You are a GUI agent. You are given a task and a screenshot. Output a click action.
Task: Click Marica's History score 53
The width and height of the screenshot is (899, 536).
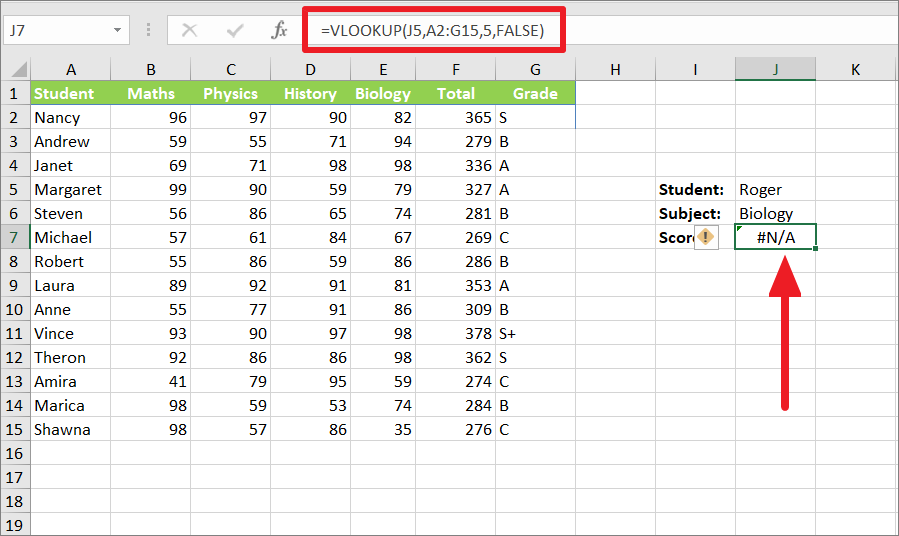pyautogui.click(x=310, y=406)
